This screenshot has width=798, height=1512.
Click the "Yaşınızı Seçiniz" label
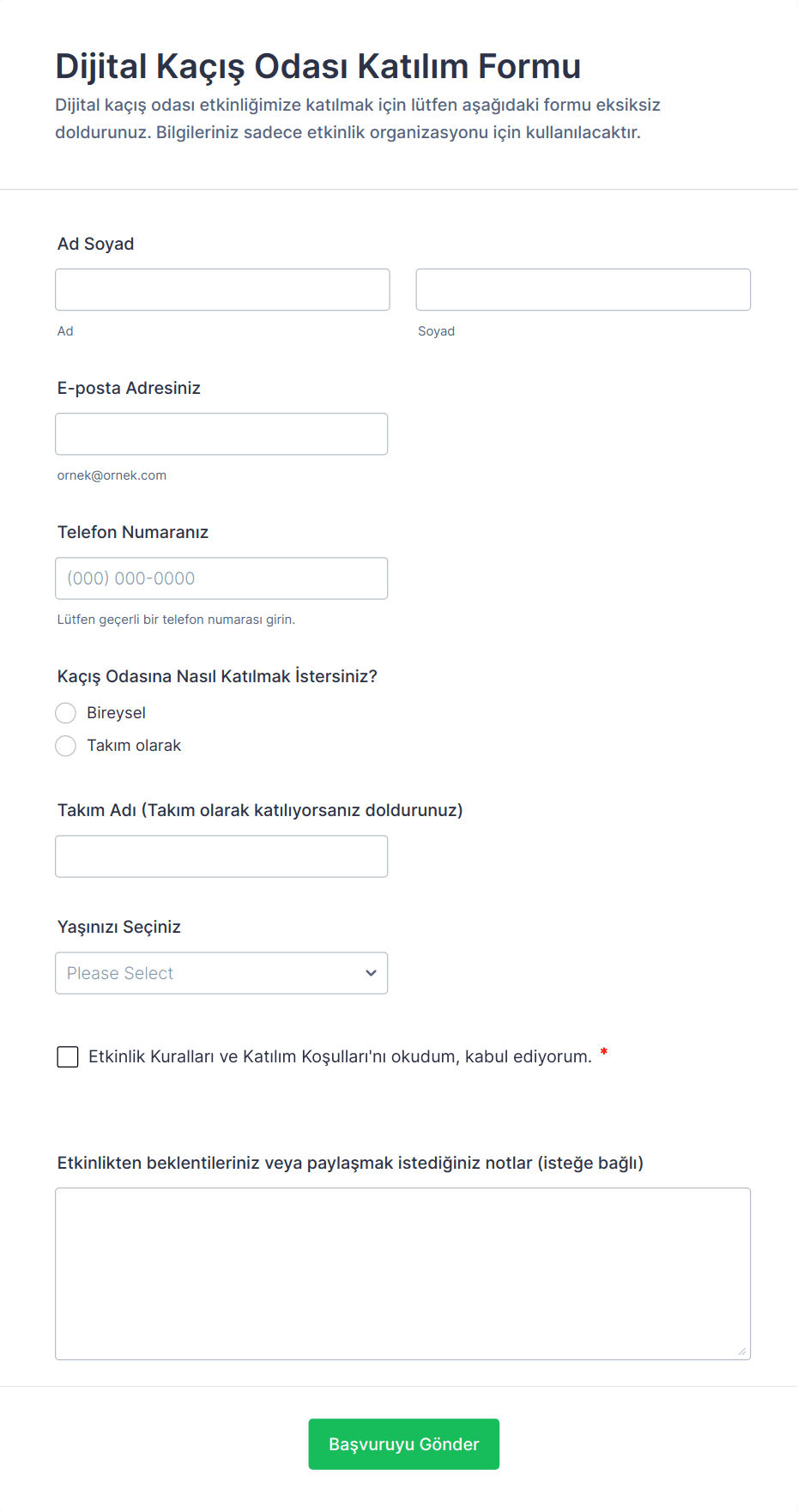coord(119,927)
